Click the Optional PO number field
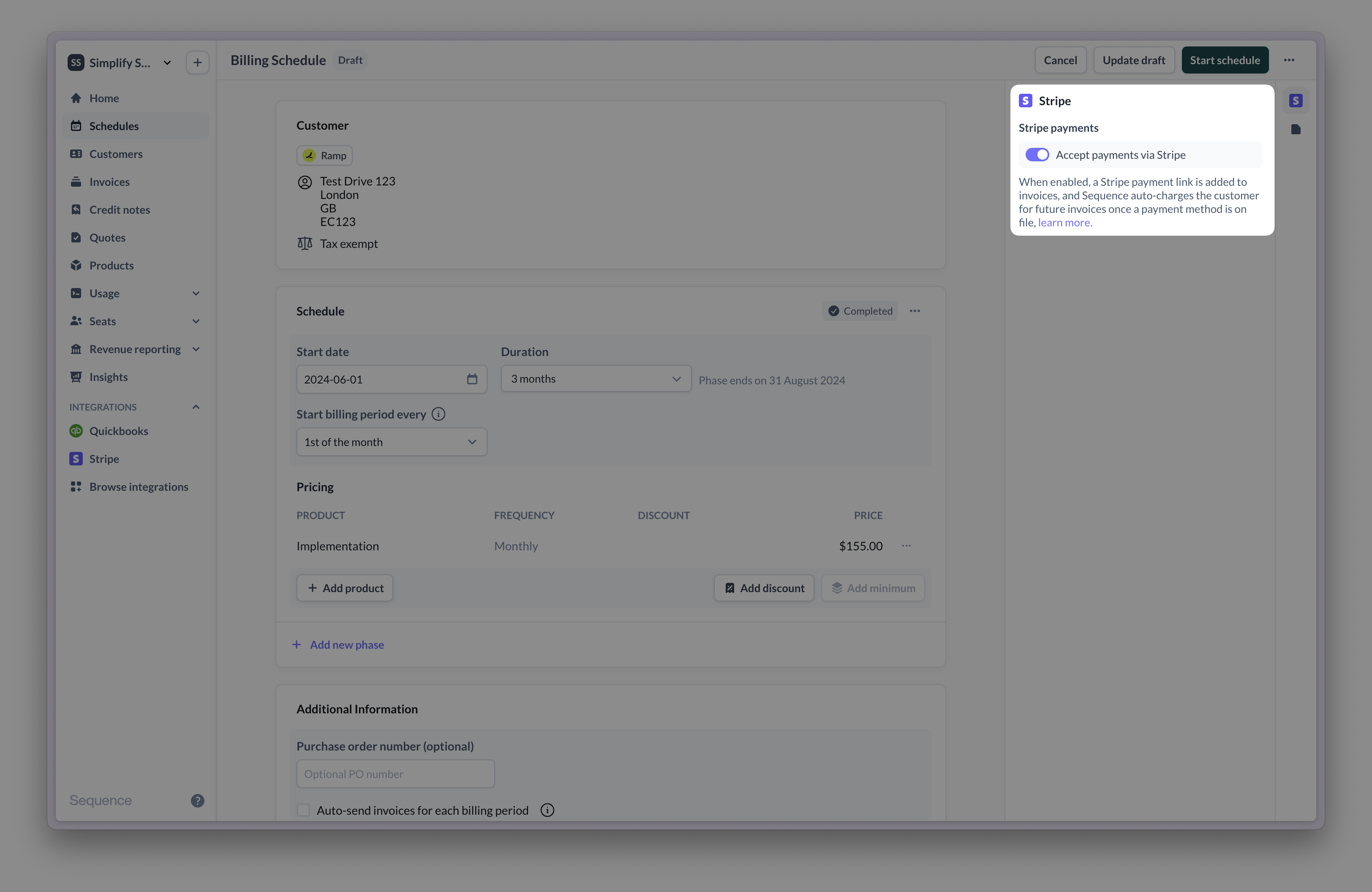This screenshot has width=1372, height=892. [395, 774]
